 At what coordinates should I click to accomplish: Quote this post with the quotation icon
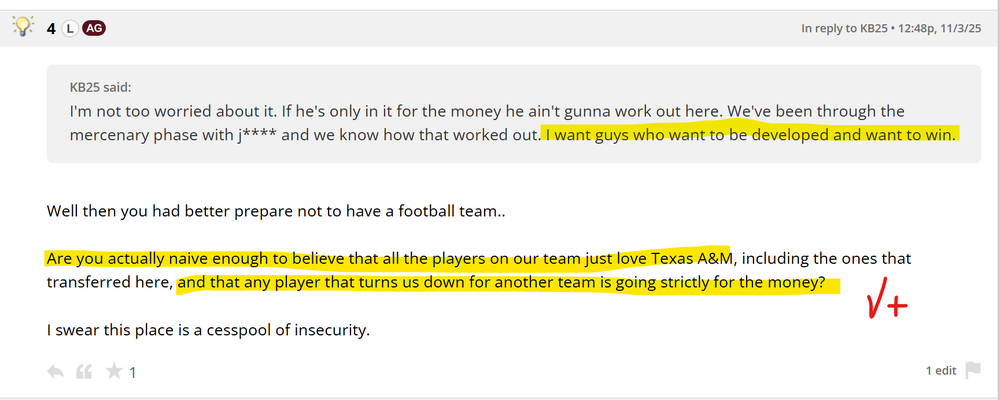(85, 372)
